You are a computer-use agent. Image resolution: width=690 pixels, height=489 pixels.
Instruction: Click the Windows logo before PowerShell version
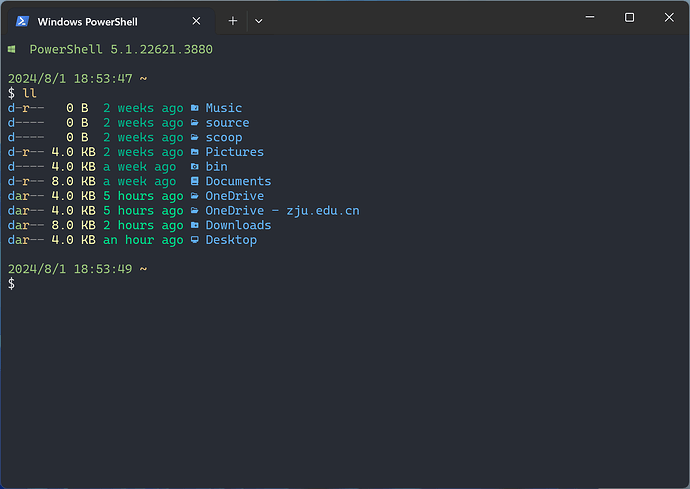[x=12, y=49]
